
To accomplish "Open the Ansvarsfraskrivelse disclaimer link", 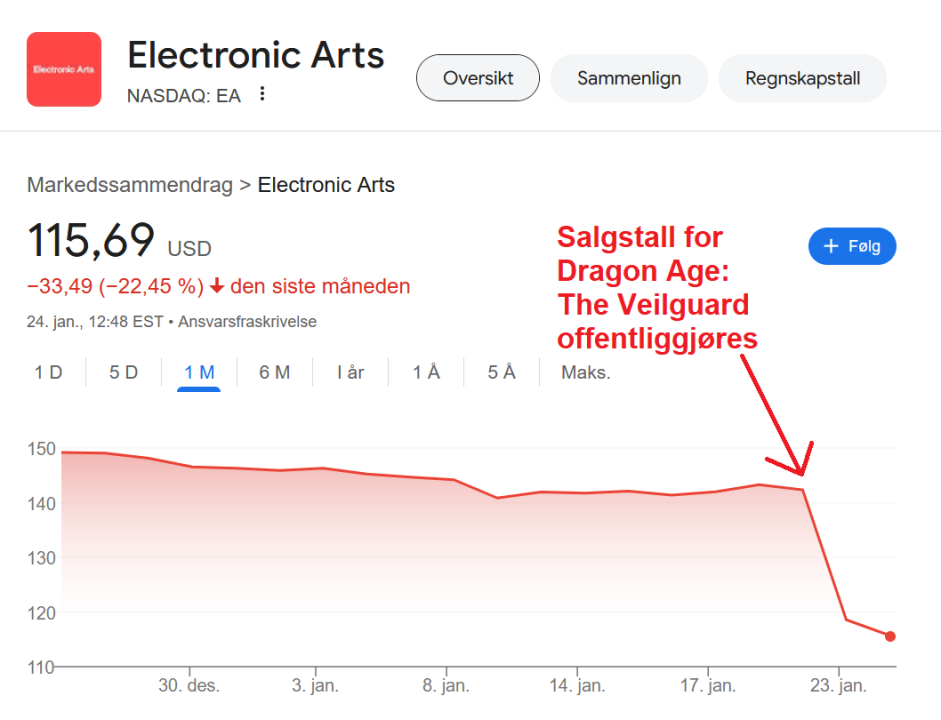I will (248, 322).
